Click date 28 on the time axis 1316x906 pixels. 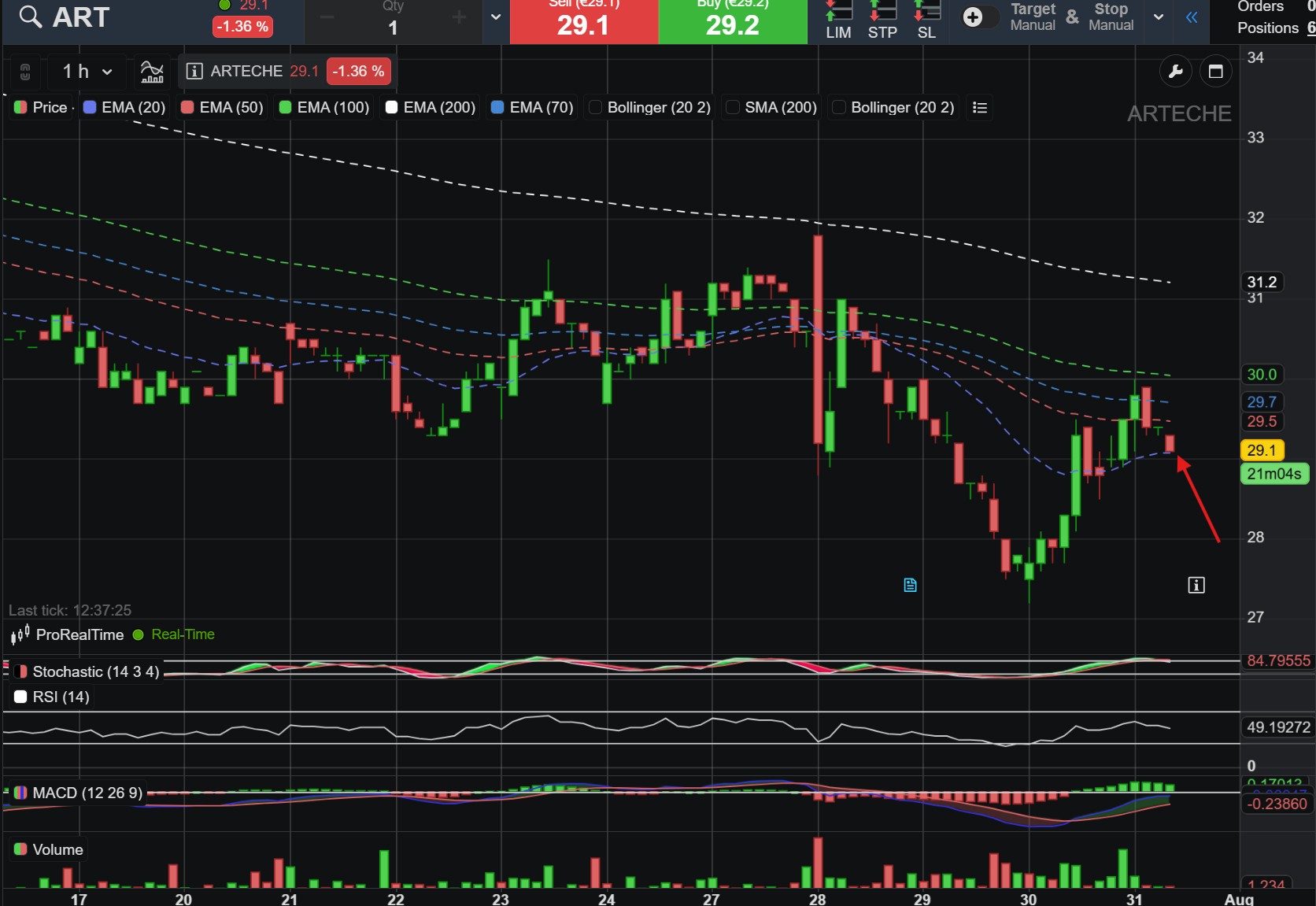coord(818,899)
